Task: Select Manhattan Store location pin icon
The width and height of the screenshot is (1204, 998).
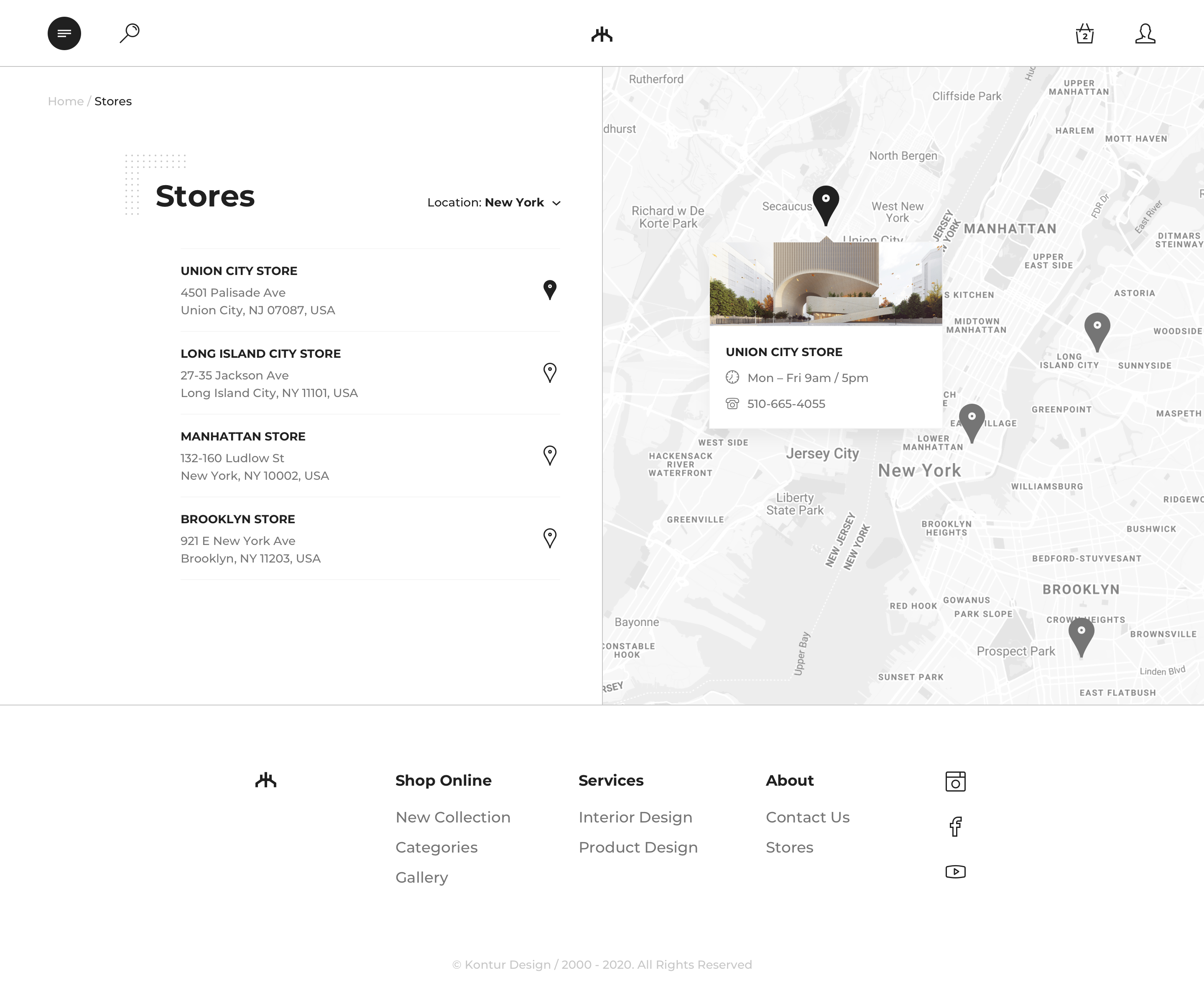Action: click(x=549, y=455)
